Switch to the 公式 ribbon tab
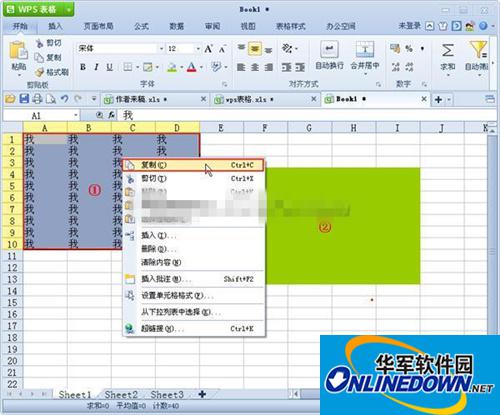The width and height of the screenshot is (500, 415). [141, 26]
